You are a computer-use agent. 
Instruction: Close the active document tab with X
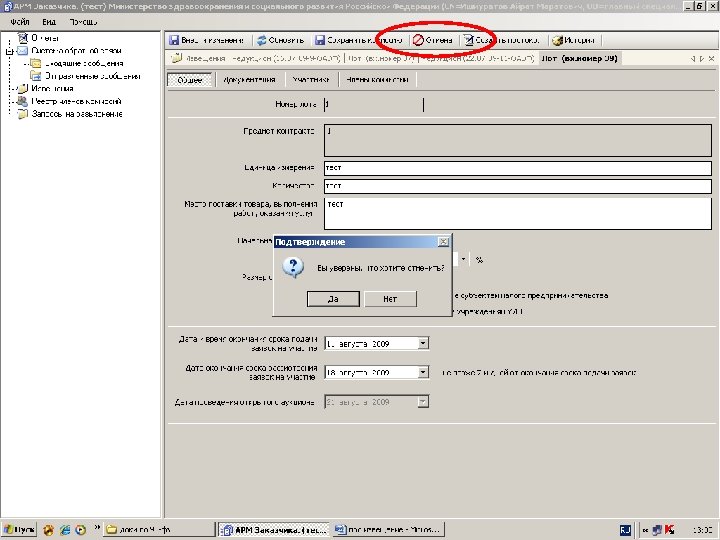pos(711,59)
